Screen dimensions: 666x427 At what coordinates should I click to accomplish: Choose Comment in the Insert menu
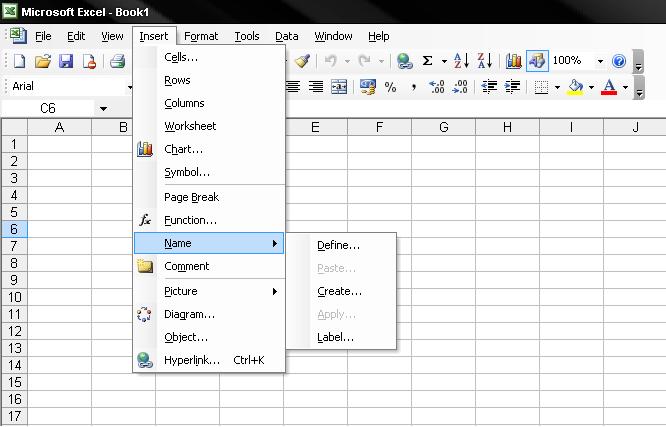pos(209,266)
